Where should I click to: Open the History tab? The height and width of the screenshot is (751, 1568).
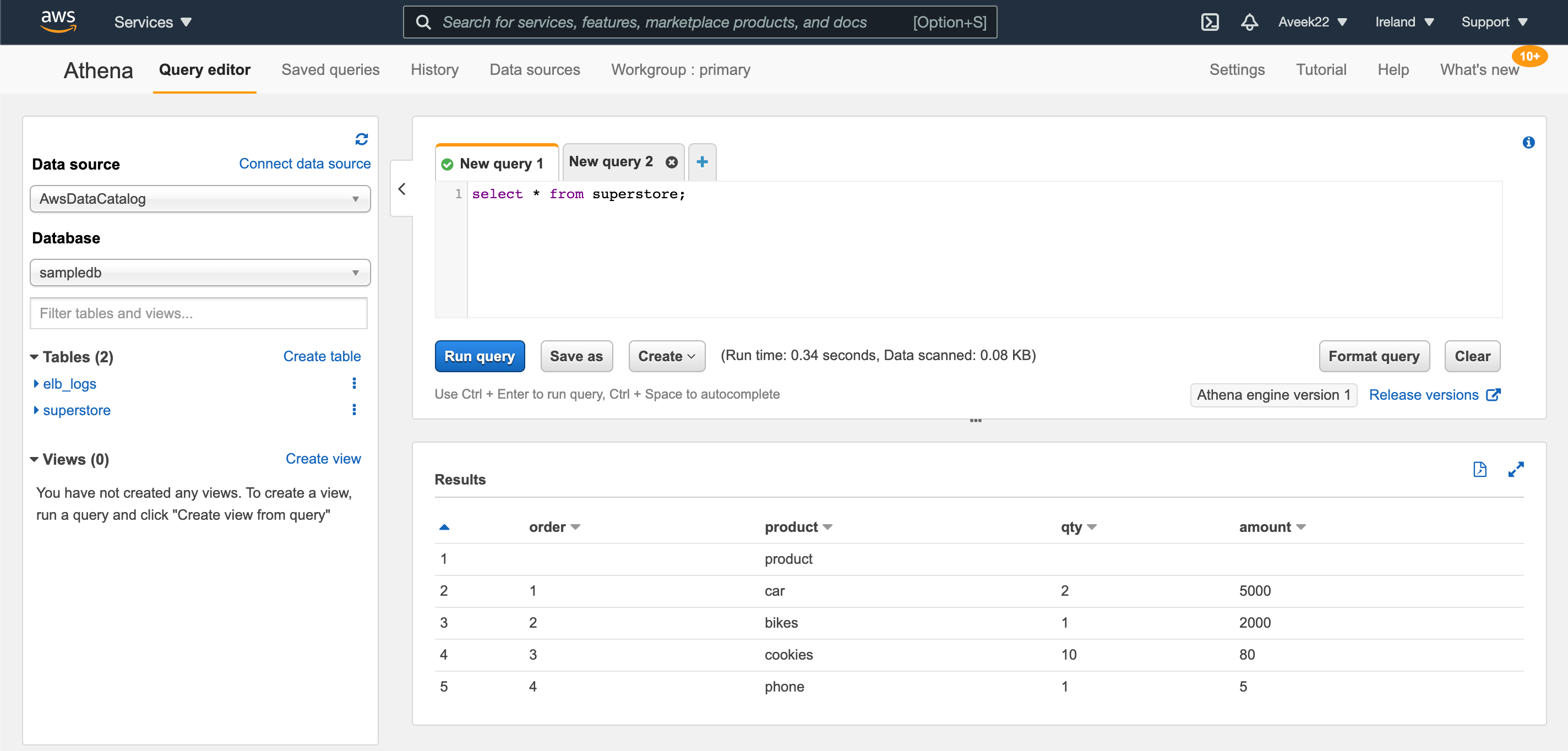(x=434, y=69)
